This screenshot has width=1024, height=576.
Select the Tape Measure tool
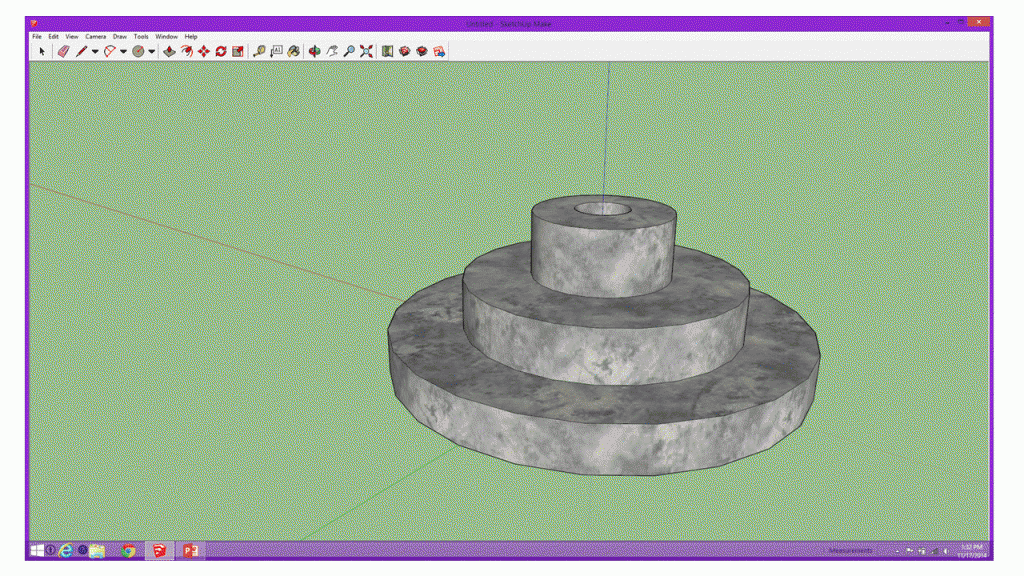click(x=259, y=51)
